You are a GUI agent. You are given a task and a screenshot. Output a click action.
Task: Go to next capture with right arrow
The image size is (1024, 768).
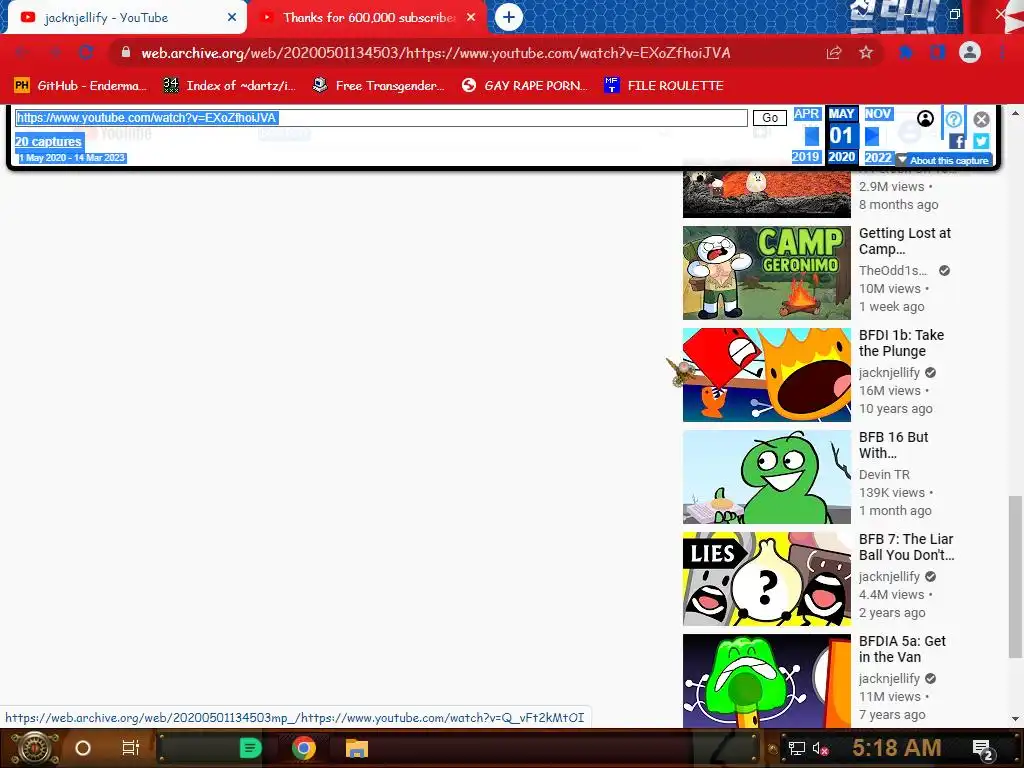click(872, 136)
